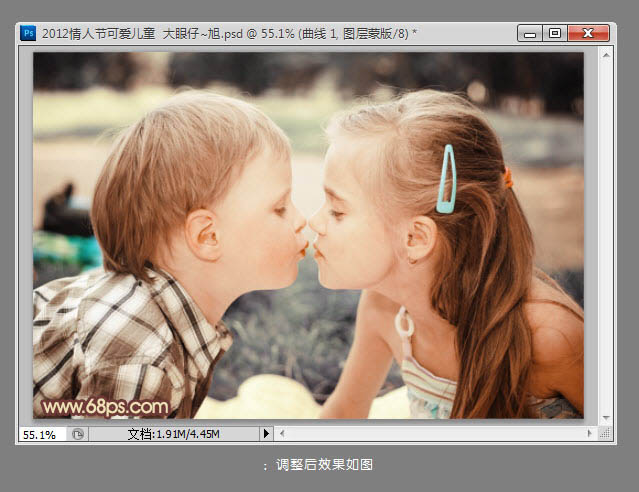Click the document size readout 1.91M/4.45M
Viewport: 639px width, 492px height.
[x=173, y=434]
